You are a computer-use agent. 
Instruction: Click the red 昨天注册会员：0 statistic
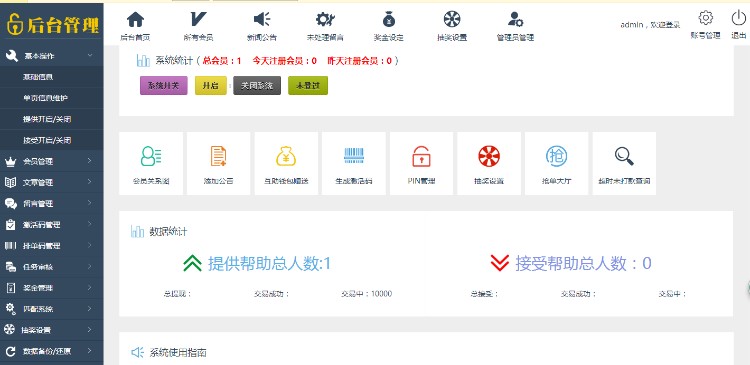(360, 61)
